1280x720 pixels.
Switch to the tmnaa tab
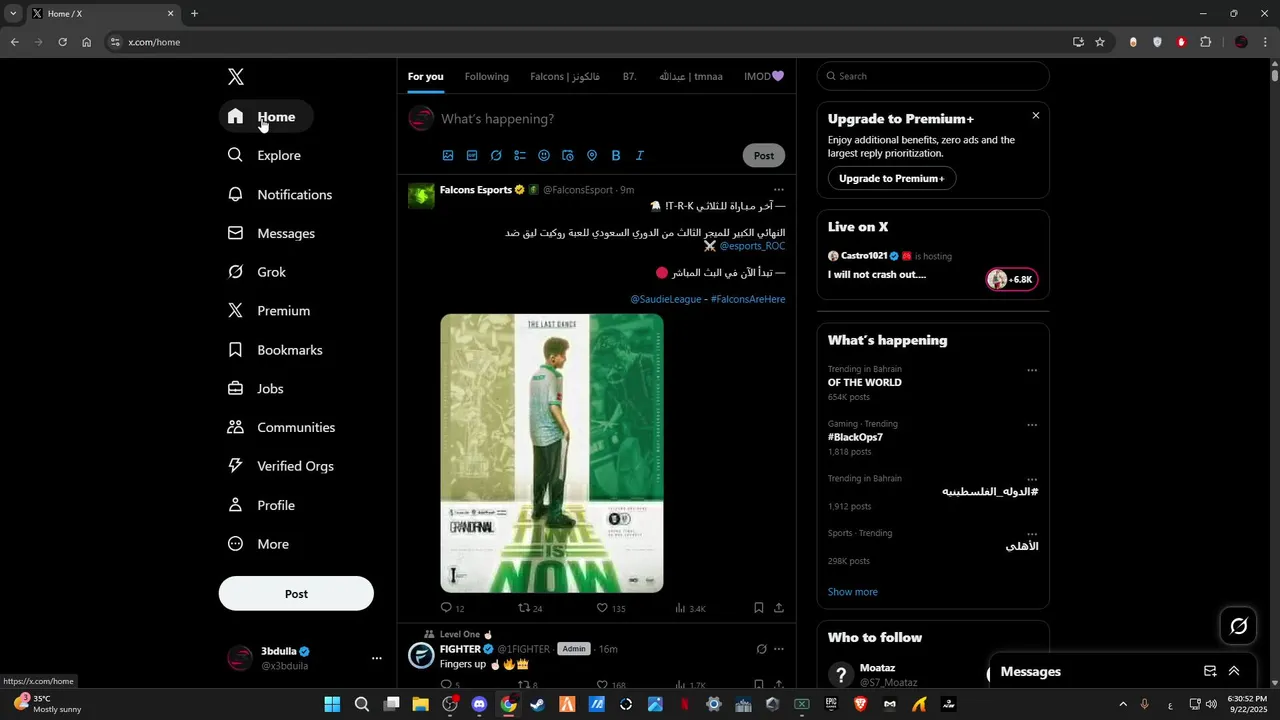[691, 76]
